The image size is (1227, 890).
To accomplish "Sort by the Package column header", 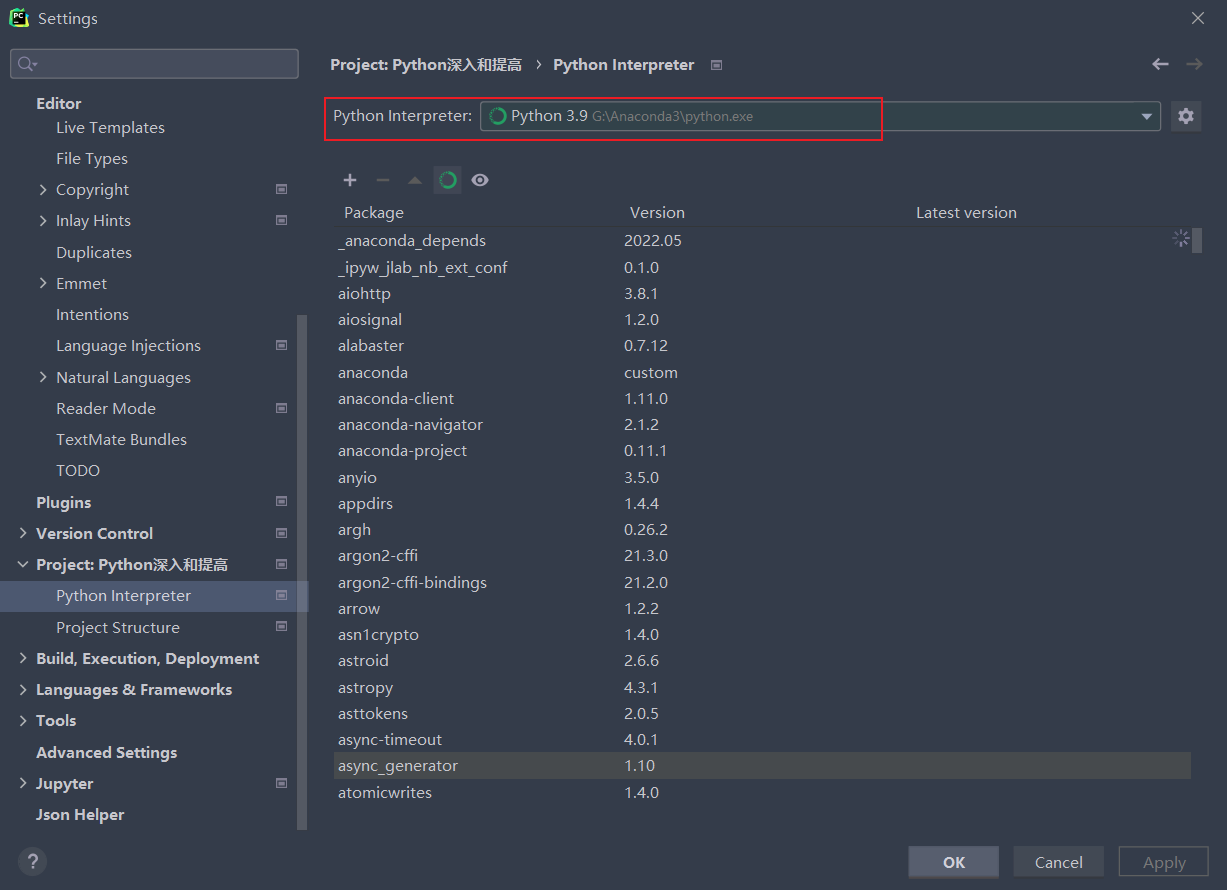I will click(x=374, y=212).
